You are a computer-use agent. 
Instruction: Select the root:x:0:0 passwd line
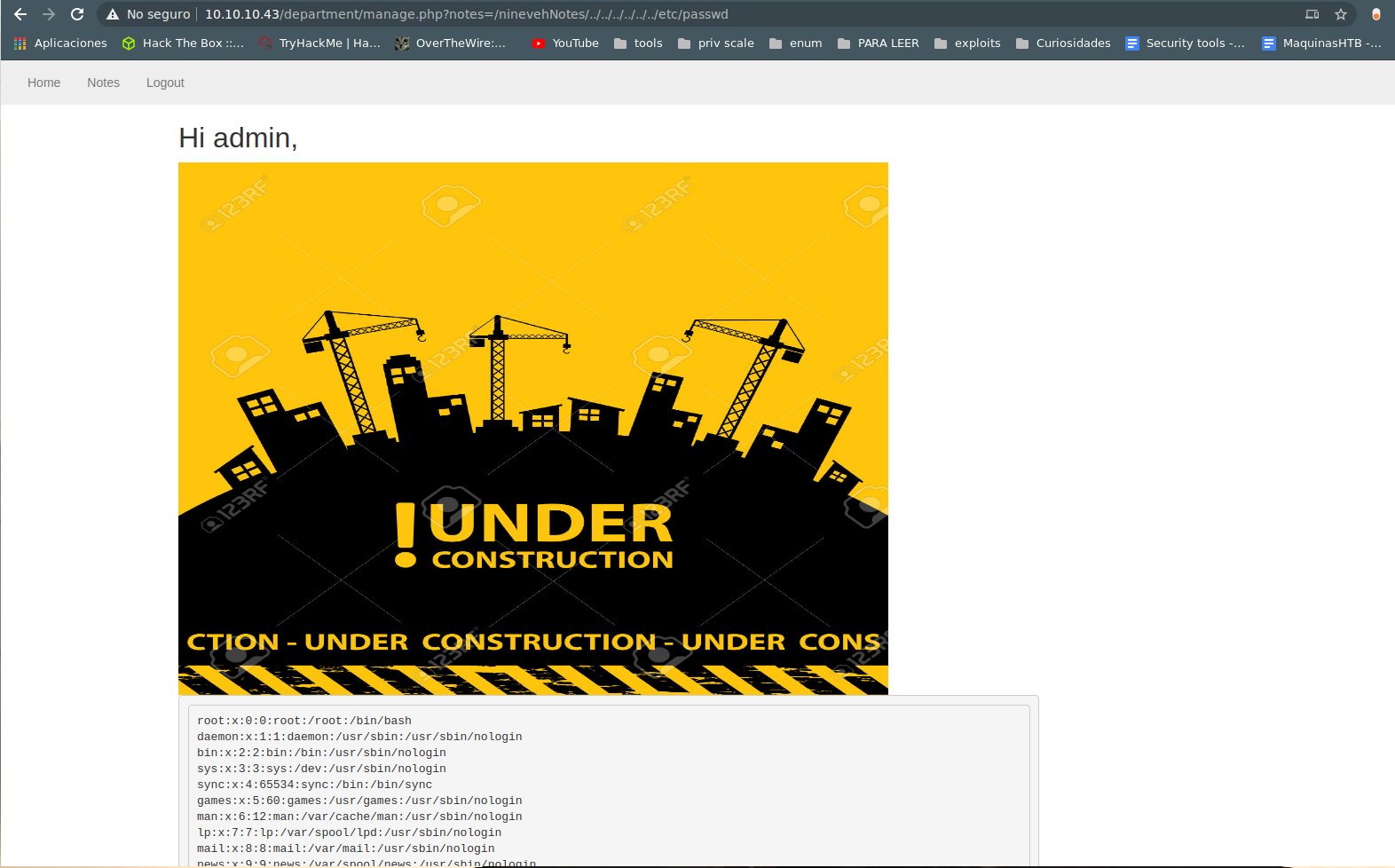pyautogui.click(x=304, y=721)
